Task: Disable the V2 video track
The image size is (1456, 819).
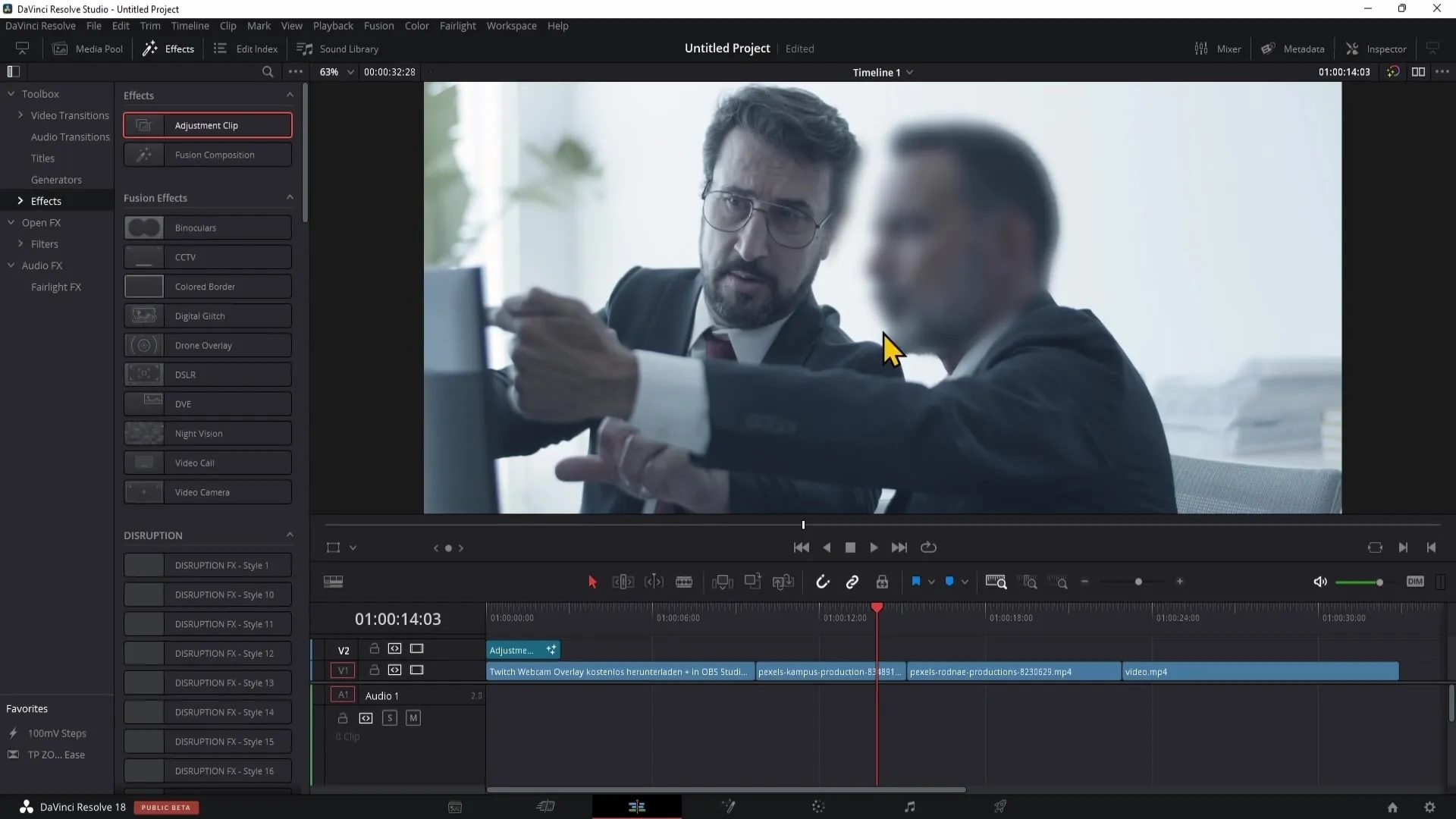Action: (x=416, y=649)
